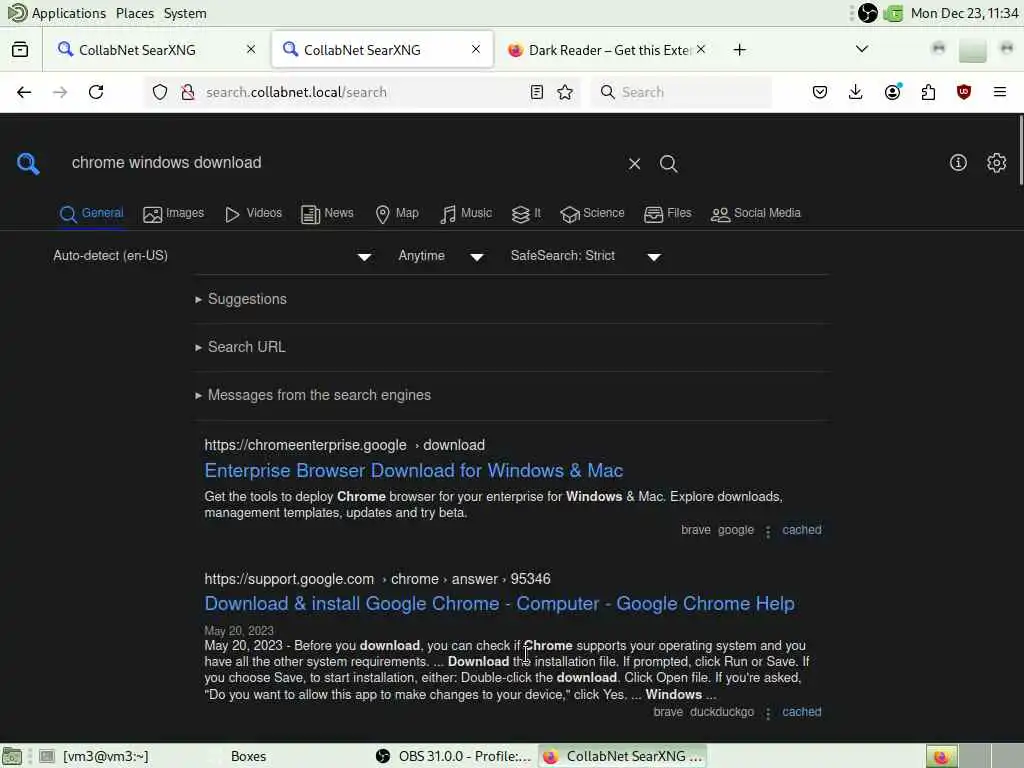The height and width of the screenshot is (768, 1024).
Task: Switch to the Science category
Action: [592, 214]
